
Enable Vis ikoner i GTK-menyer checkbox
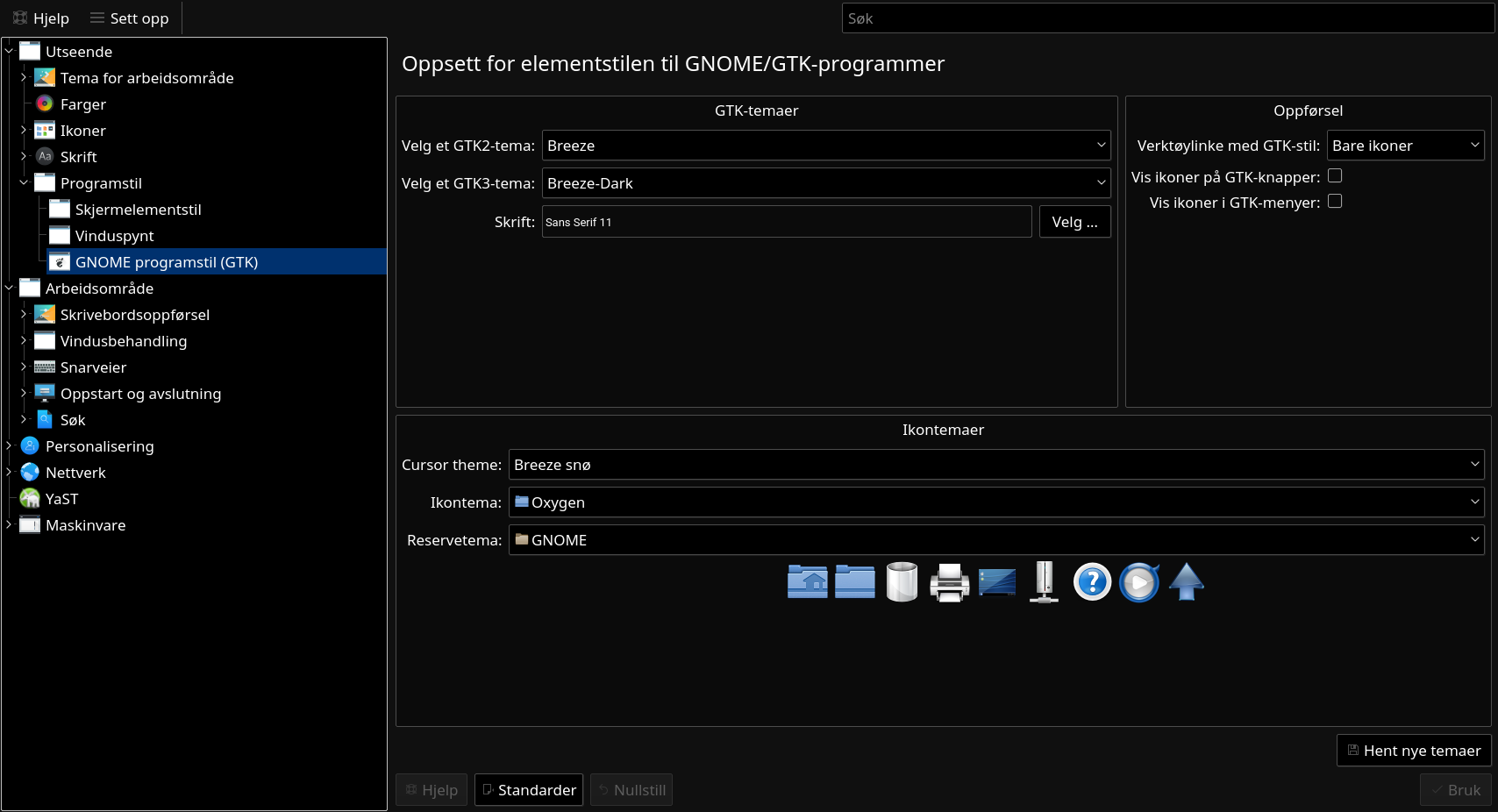pos(1335,202)
